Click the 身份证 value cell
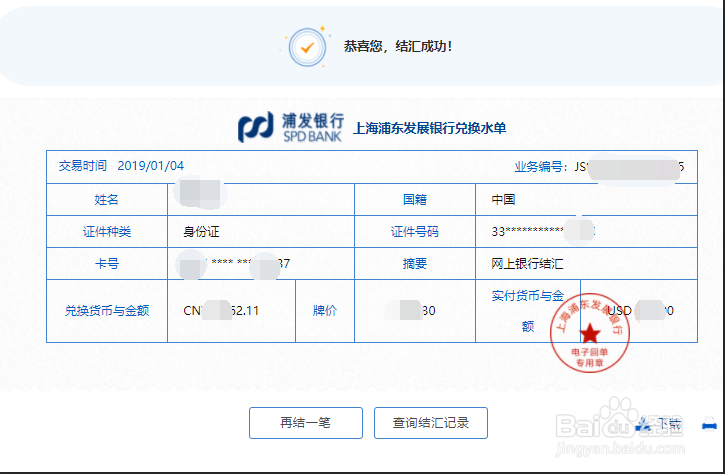The image size is (725, 474). click(x=261, y=231)
